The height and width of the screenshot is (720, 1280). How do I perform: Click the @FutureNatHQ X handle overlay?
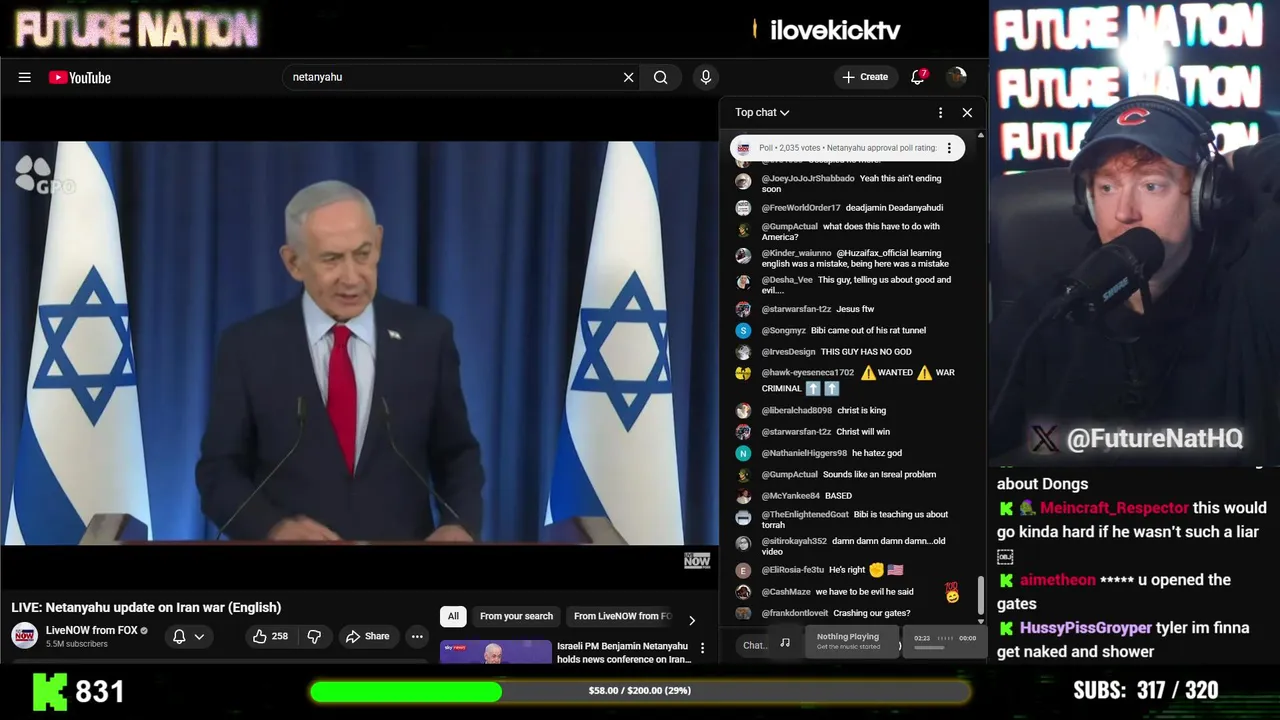(x=1139, y=438)
